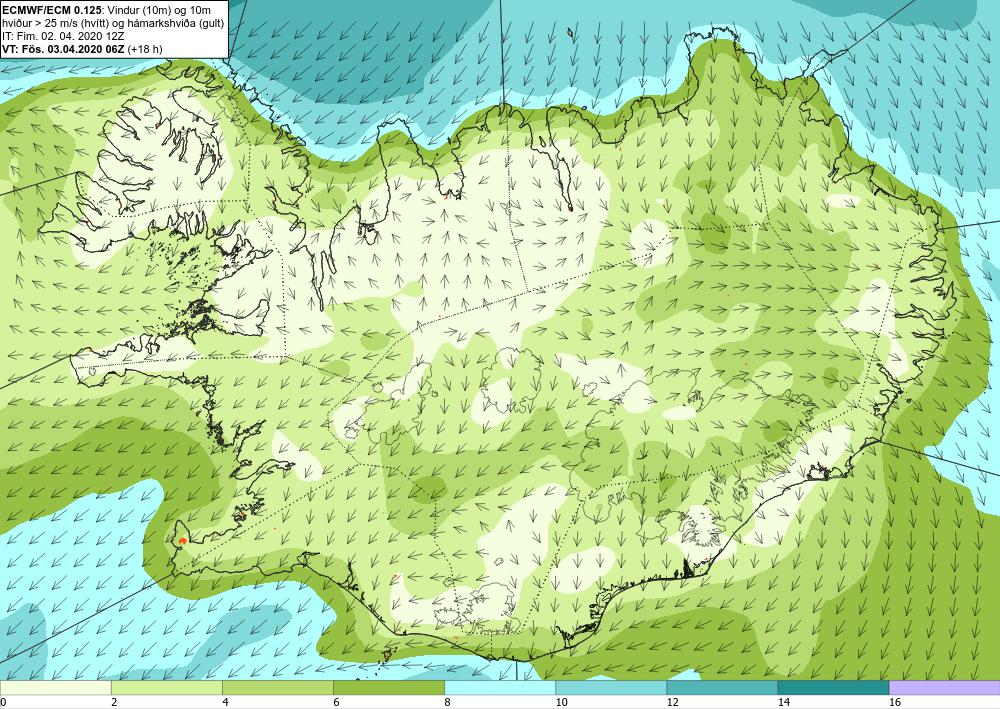Click the legend scale label "14"
The image size is (1000, 709).
[784, 702]
